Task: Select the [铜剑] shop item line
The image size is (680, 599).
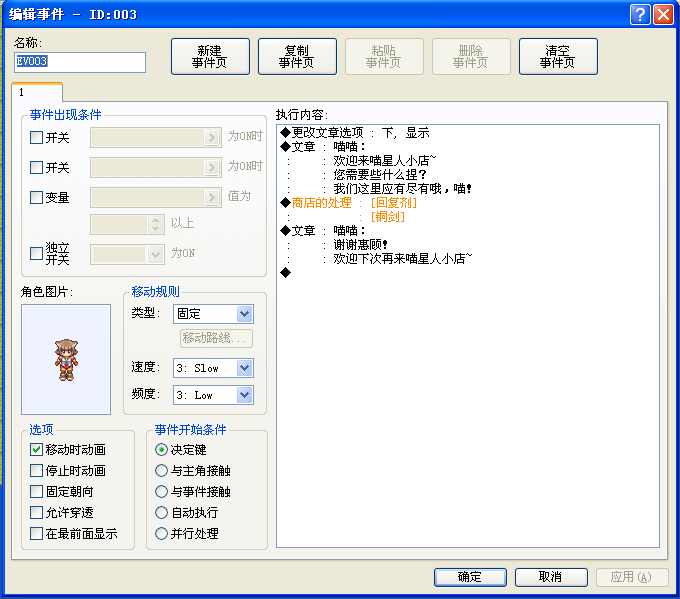Action: click(468, 216)
